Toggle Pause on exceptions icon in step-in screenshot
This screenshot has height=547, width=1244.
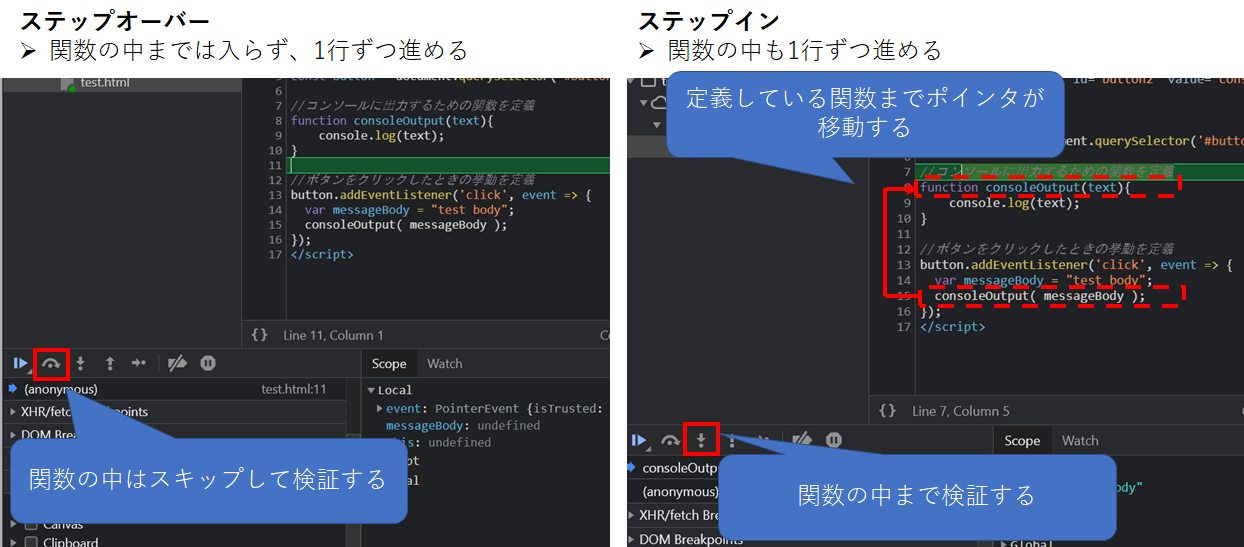(834, 440)
